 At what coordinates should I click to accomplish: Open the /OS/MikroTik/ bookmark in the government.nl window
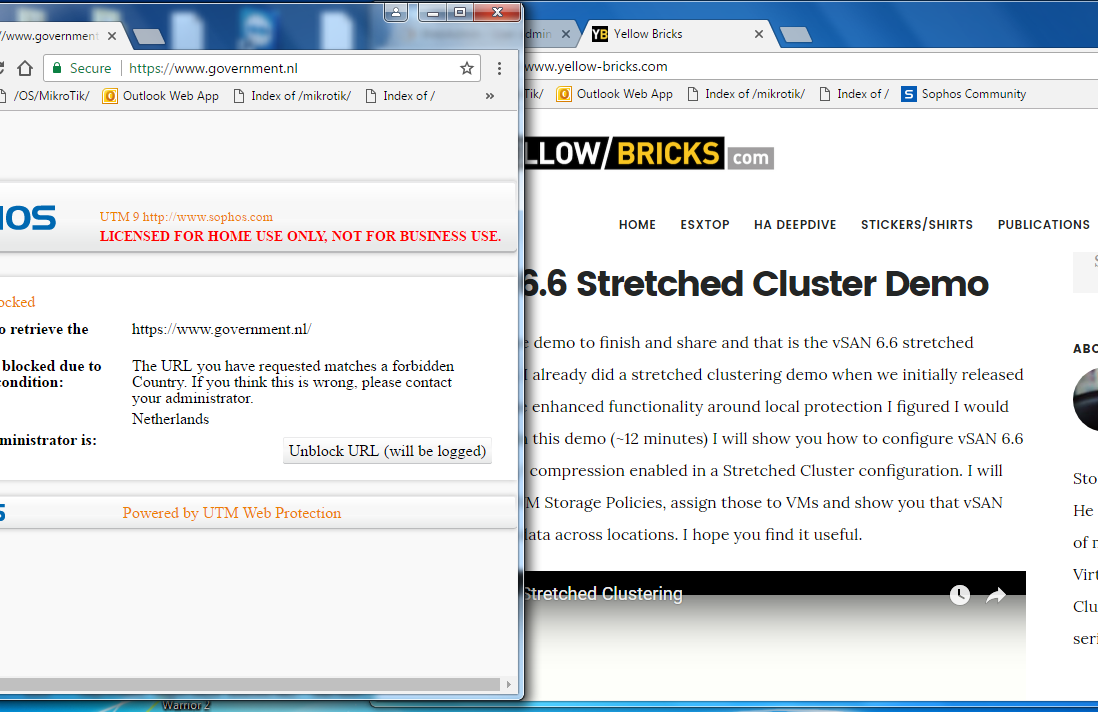click(46, 96)
